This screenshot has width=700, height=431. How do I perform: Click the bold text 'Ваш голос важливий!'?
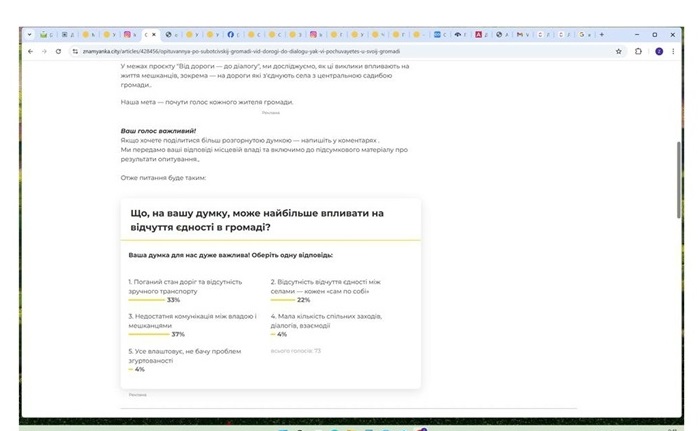(158, 131)
